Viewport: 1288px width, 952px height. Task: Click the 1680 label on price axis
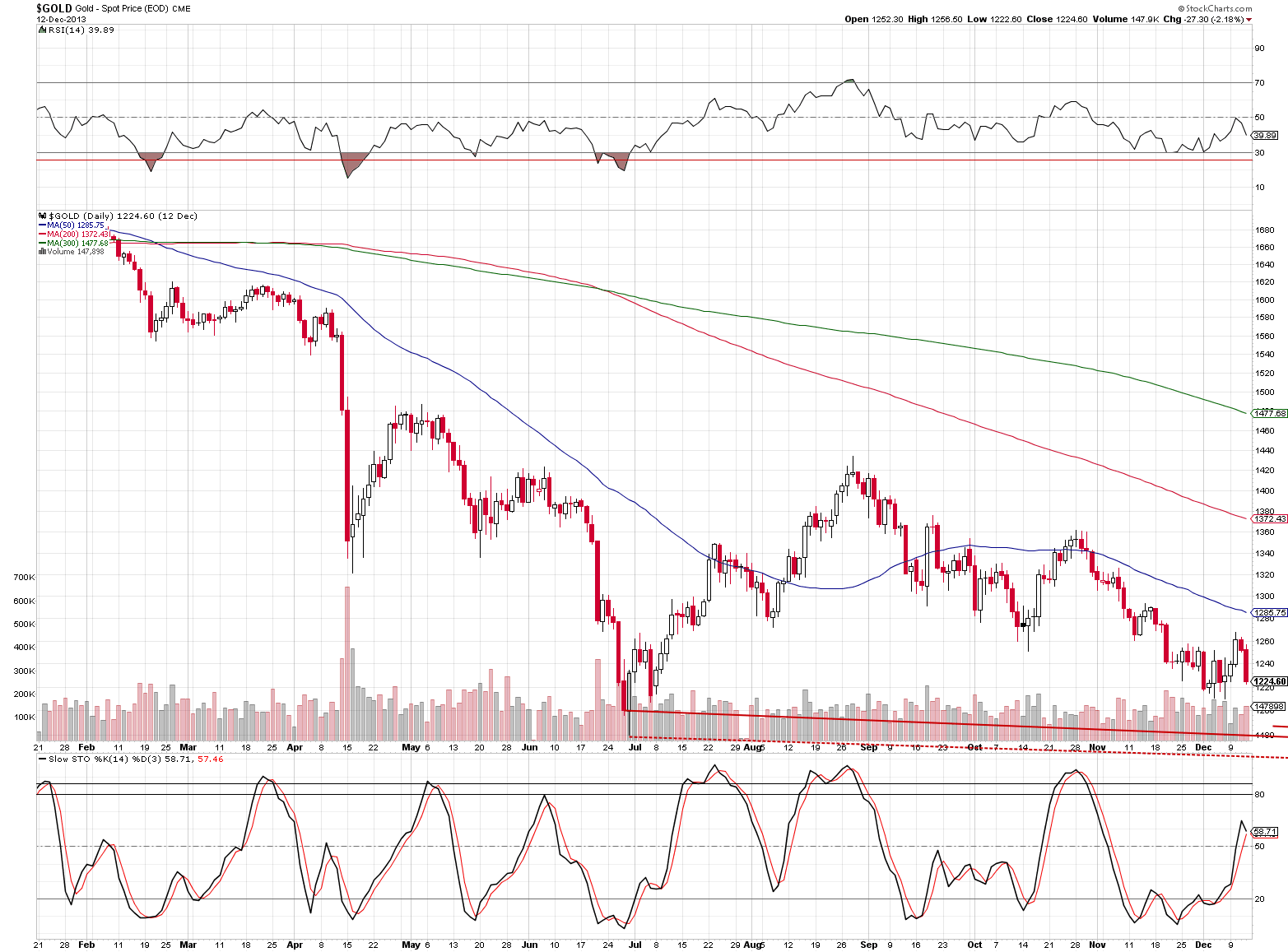[1264, 230]
